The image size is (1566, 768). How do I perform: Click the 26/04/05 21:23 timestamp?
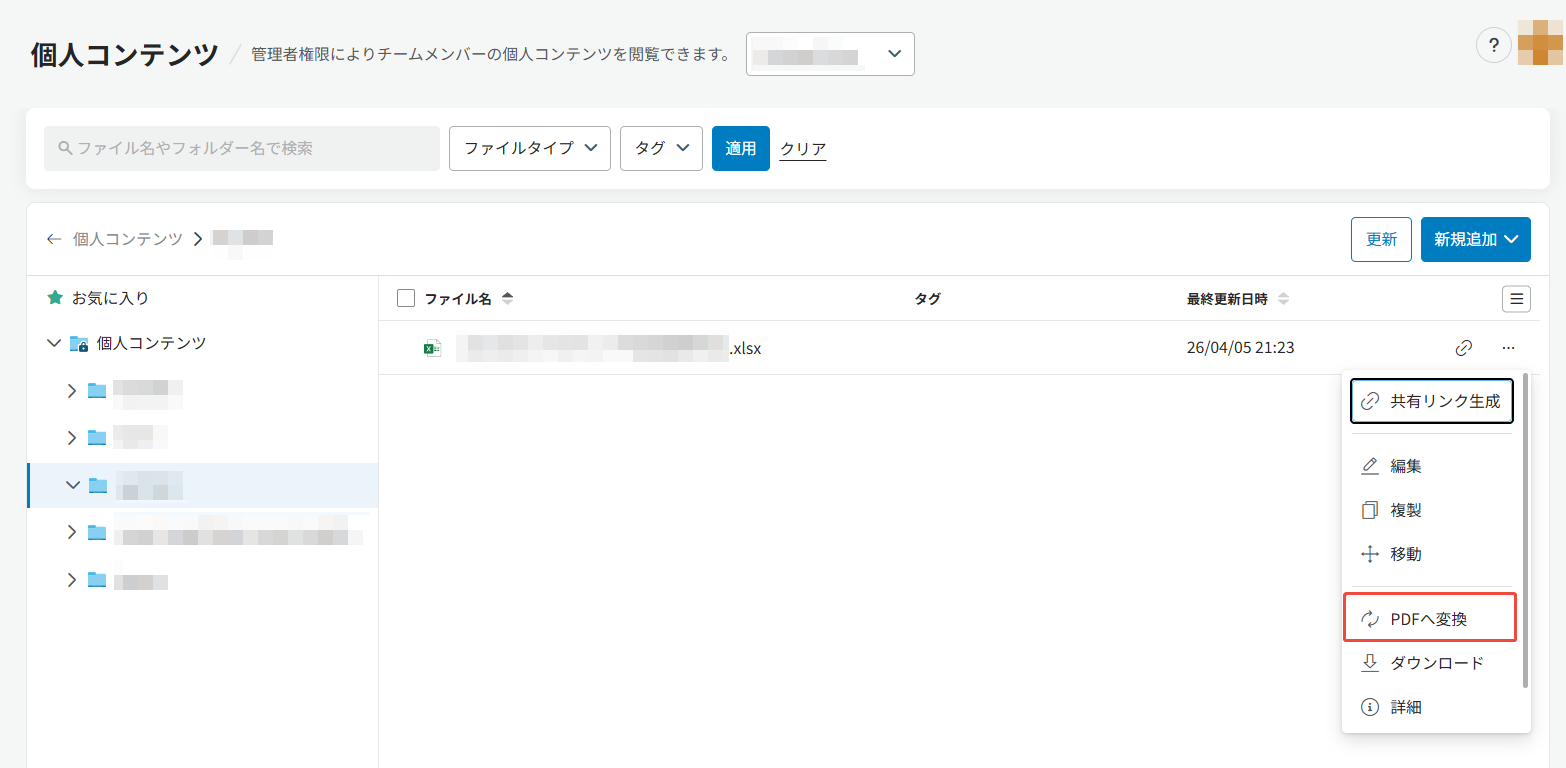[x=1241, y=348]
